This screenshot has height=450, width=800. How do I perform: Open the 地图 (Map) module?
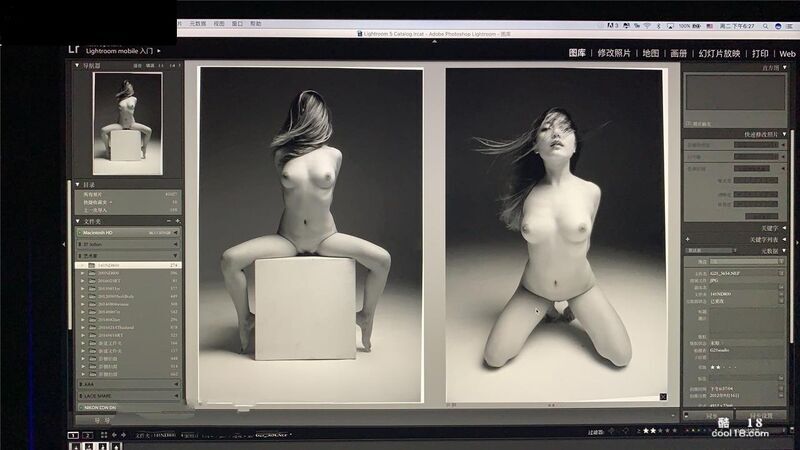(x=651, y=53)
